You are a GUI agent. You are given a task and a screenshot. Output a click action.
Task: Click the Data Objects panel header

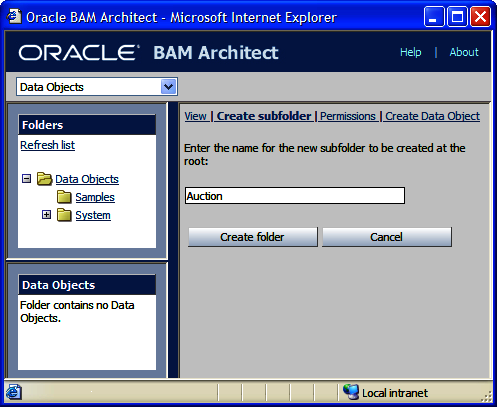click(x=87, y=285)
